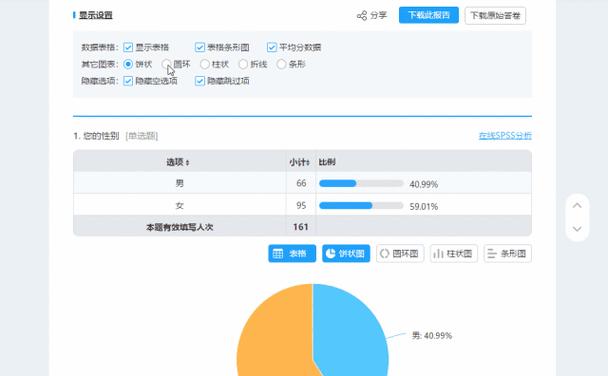Select the 饼状 radio button

(128, 64)
